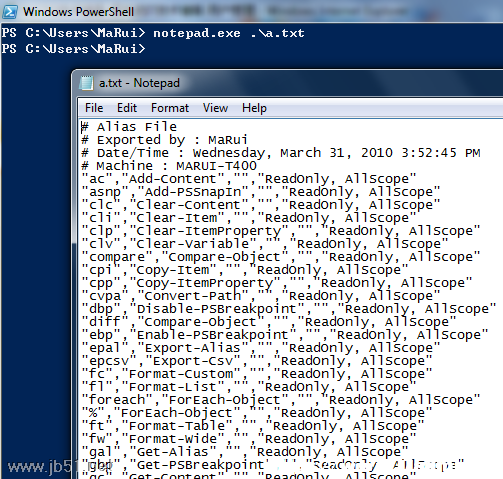Viewport: 503px width, 479px height.
Task: Click the "dbp","Disable-PSBreakpoint" line
Action: click(x=289, y=309)
